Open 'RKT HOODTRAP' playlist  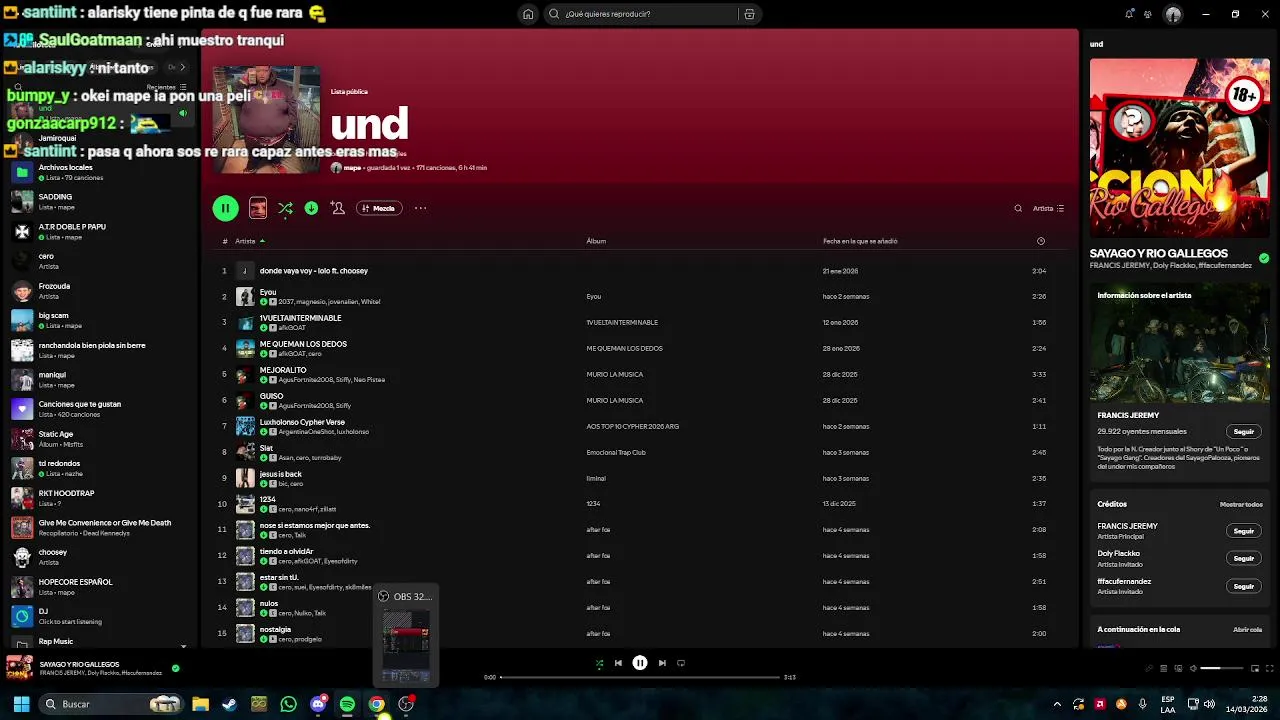point(100,497)
